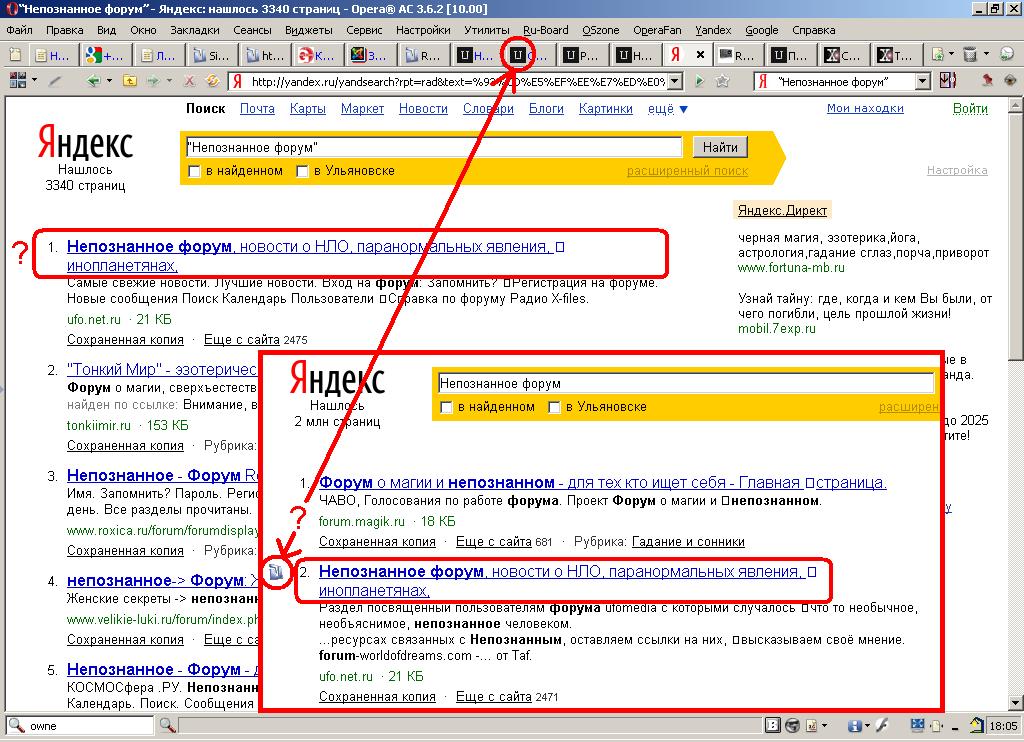Click the Yandex search query input field
Screen dimensions: 1024x742
pyautogui.click(x=433, y=147)
